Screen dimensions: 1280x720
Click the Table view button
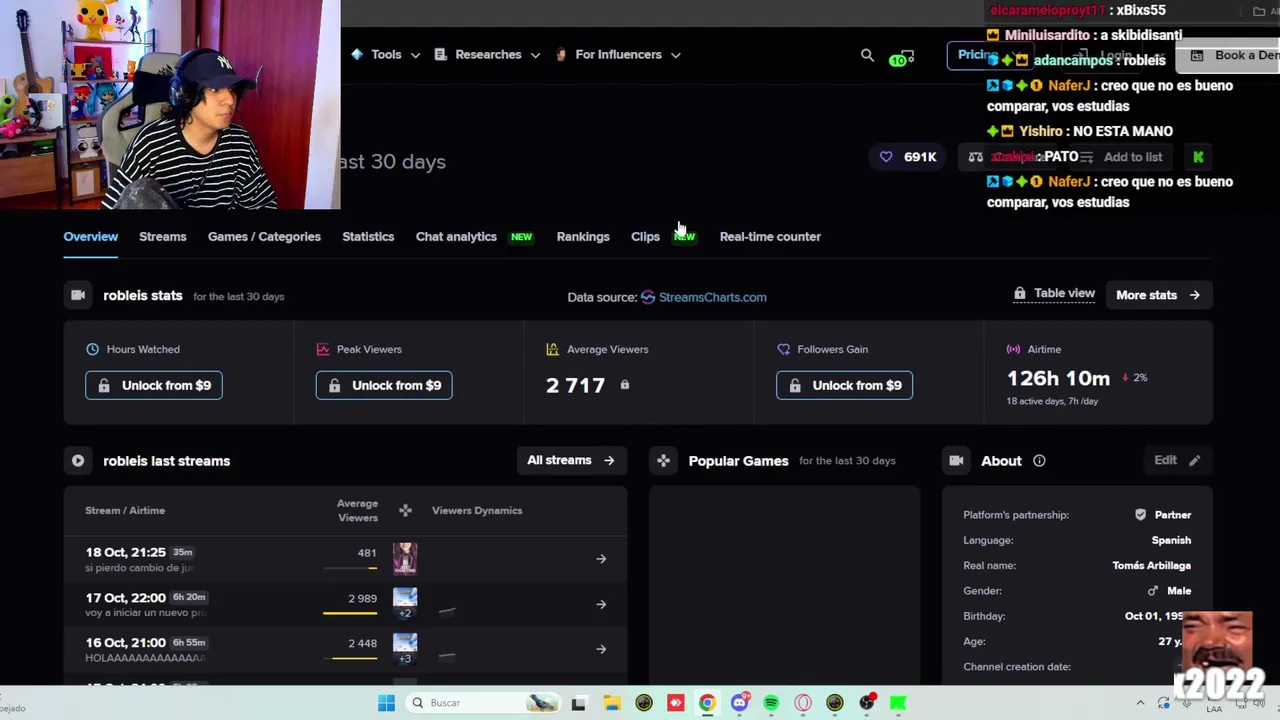pyautogui.click(x=1055, y=293)
